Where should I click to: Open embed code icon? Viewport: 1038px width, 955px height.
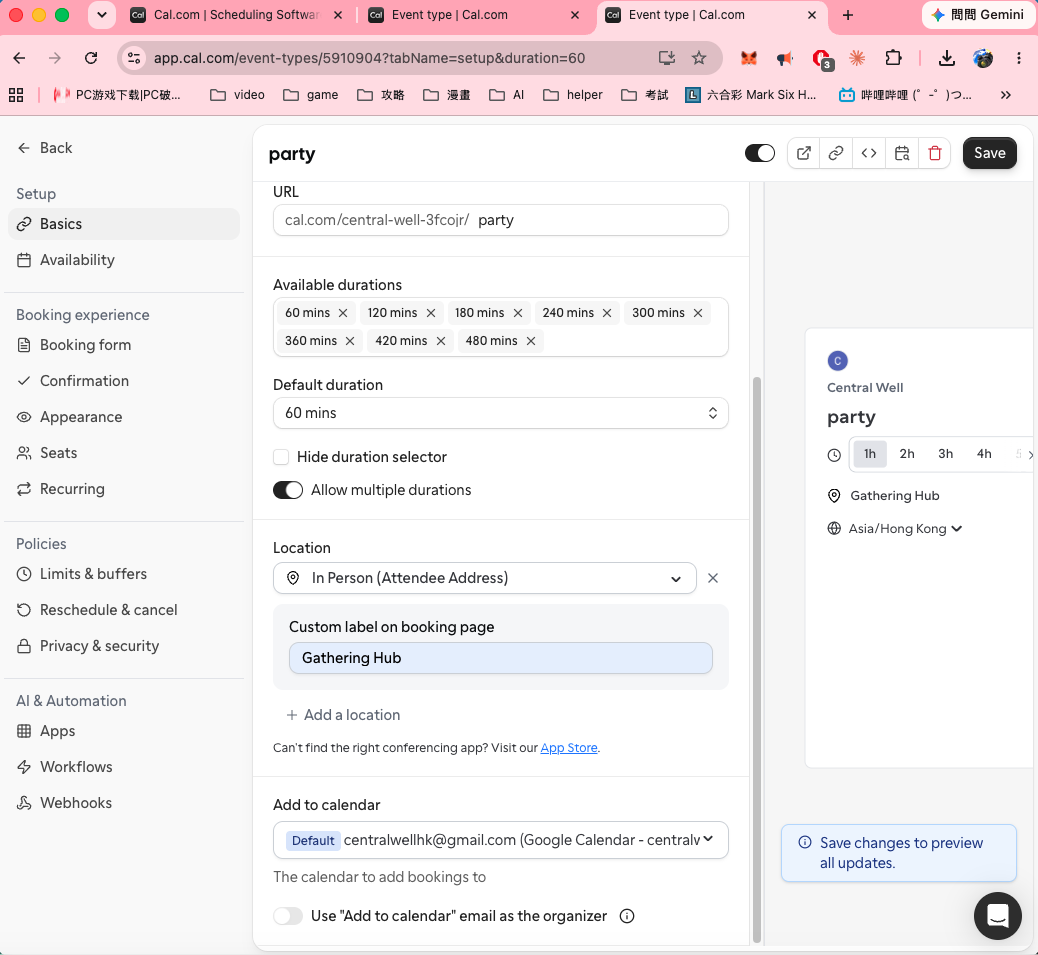(869, 154)
